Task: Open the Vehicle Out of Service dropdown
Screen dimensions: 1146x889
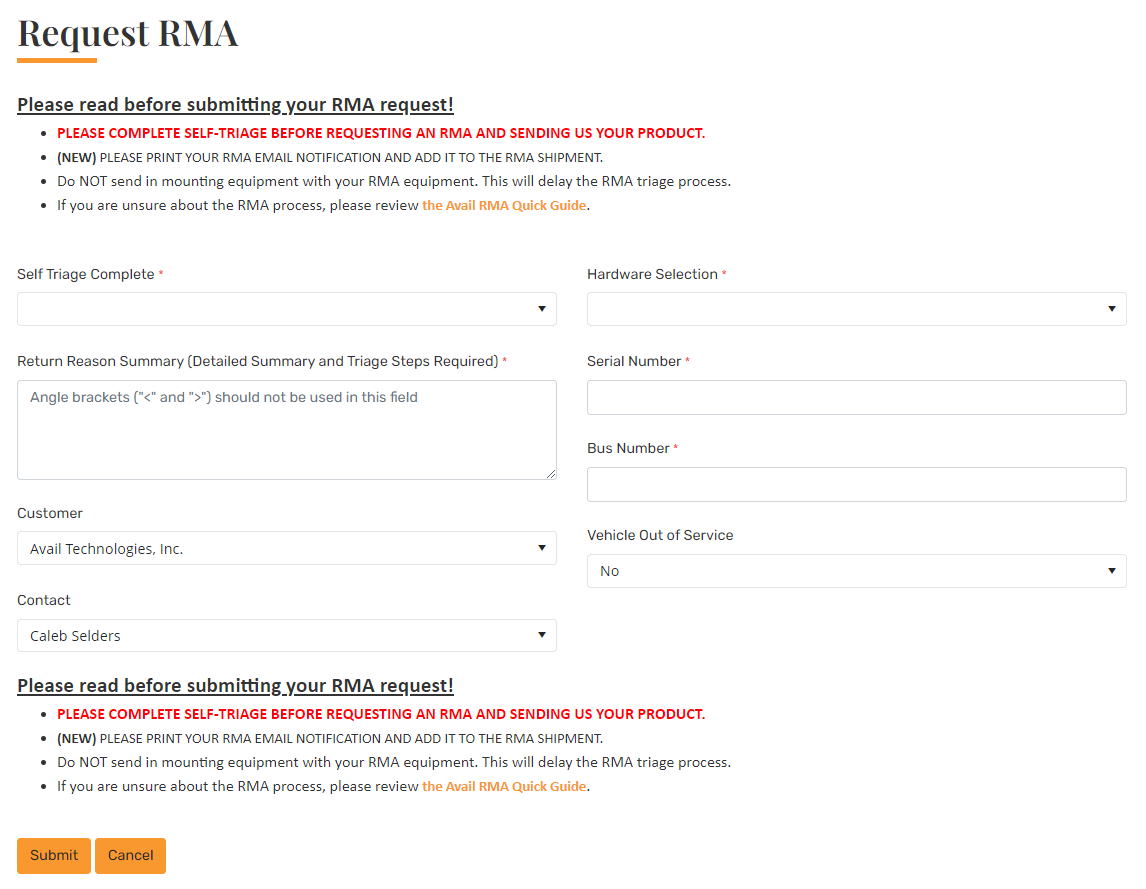Action: [x=857, y=571]
